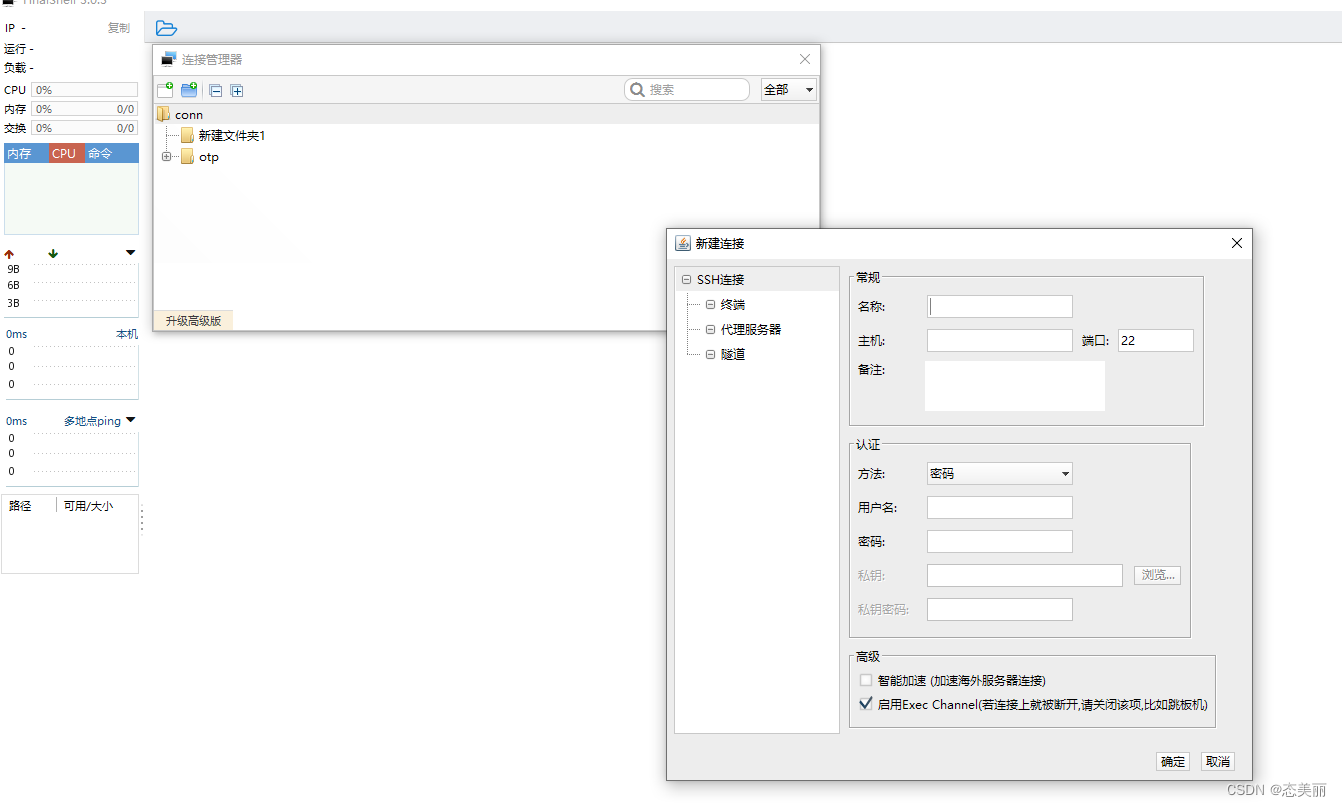The width and height of the screenshot is (1342, 806).
Task: Click the 搜索 box in connection manager
Action: pyautogui.click(x=687, y=90)
